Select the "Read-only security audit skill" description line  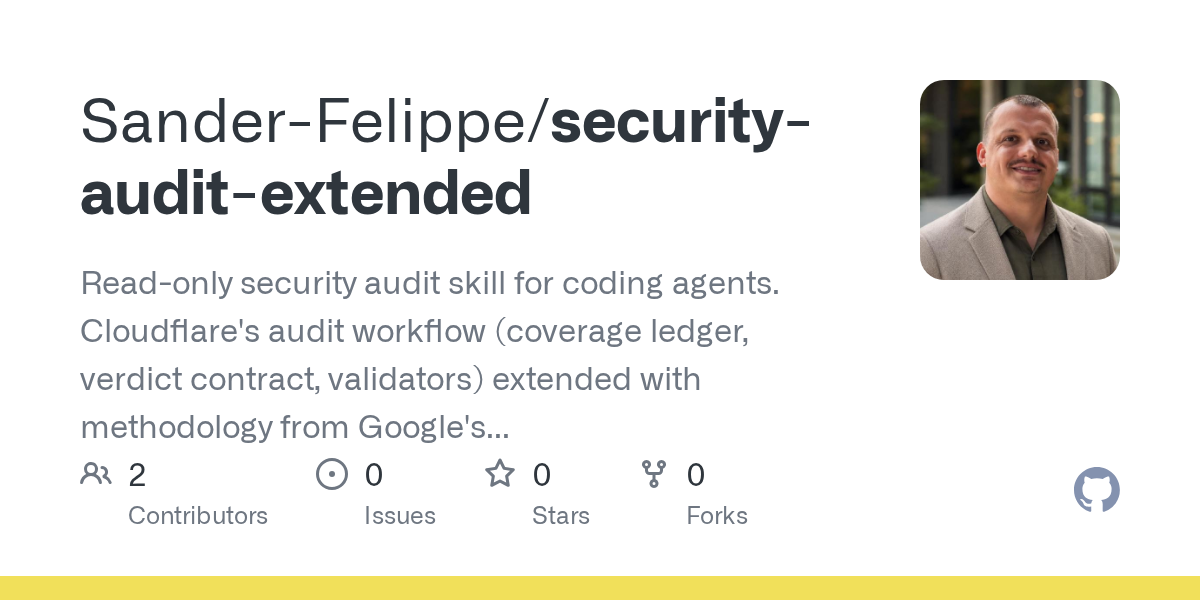pyautogui.click(x=430, y=284)
